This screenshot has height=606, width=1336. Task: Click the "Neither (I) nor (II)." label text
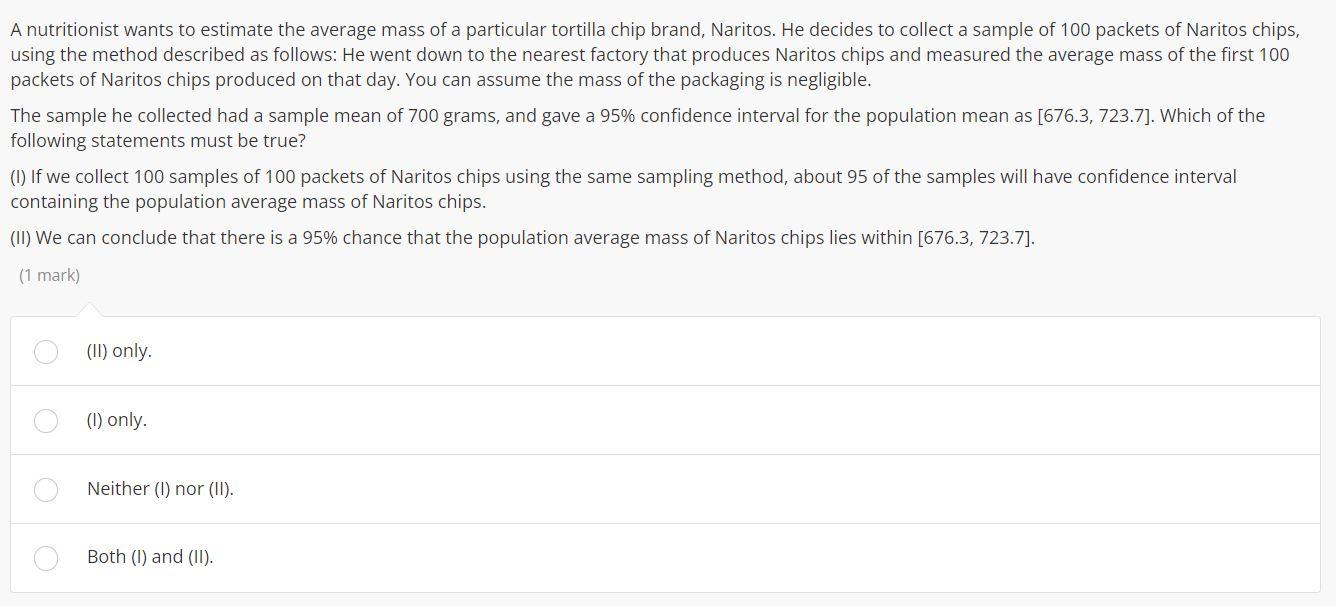click(x=160, y=489)
